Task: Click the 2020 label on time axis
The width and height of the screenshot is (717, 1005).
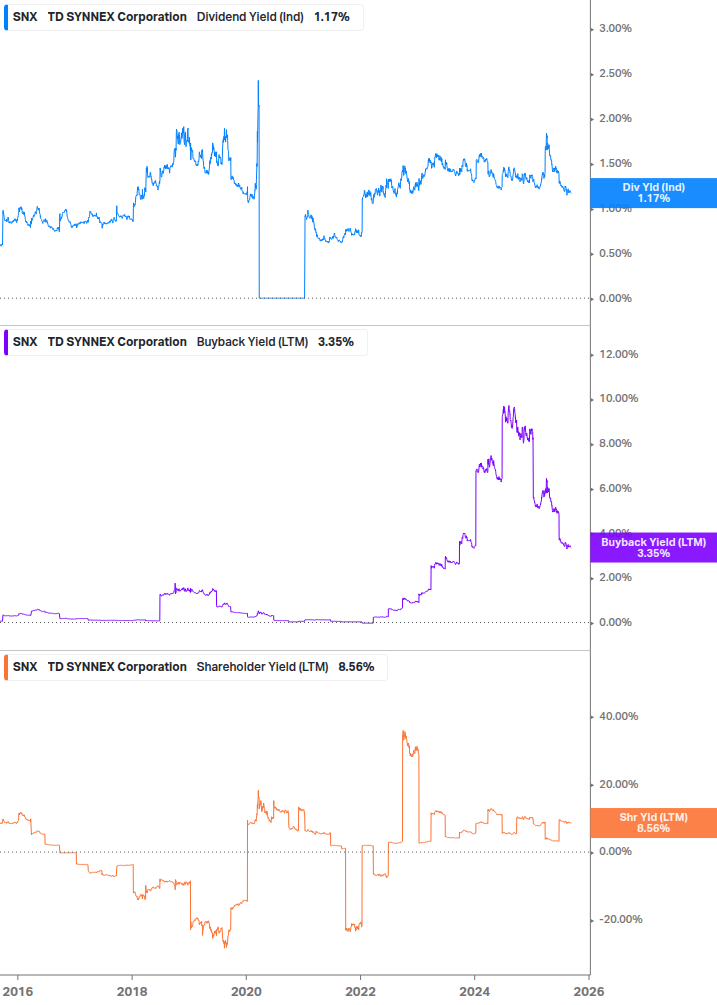Action: (246, 992)
